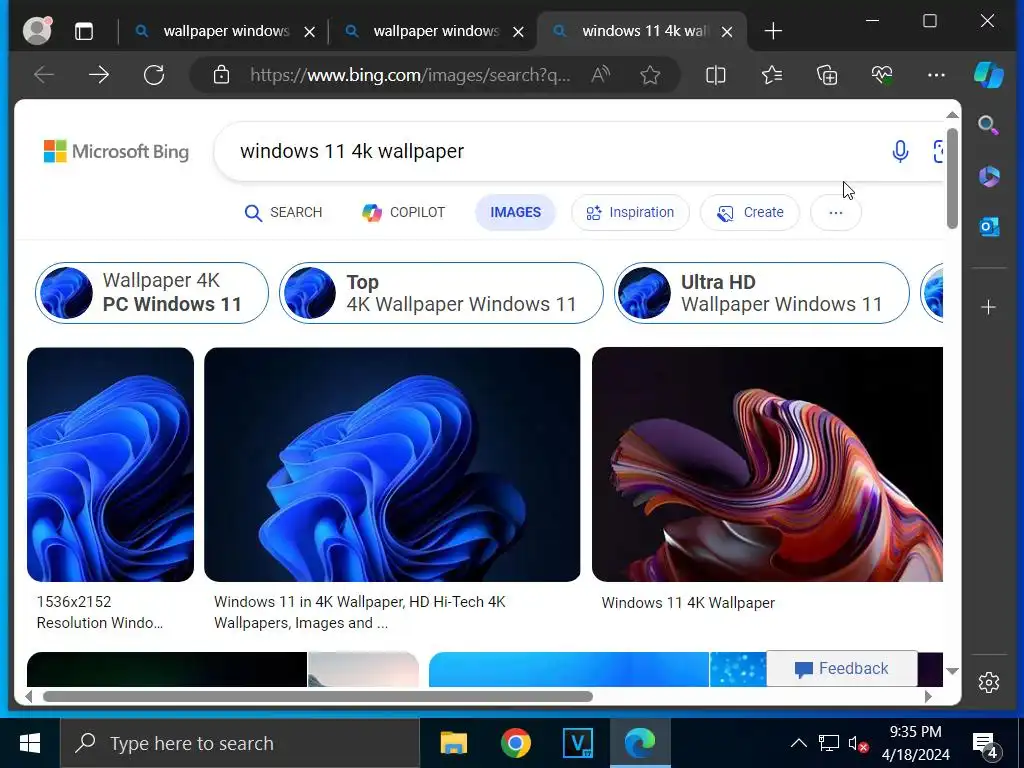The image size is (1024, 768).
Task: Open a new browser tab
Action: point(773,31)
